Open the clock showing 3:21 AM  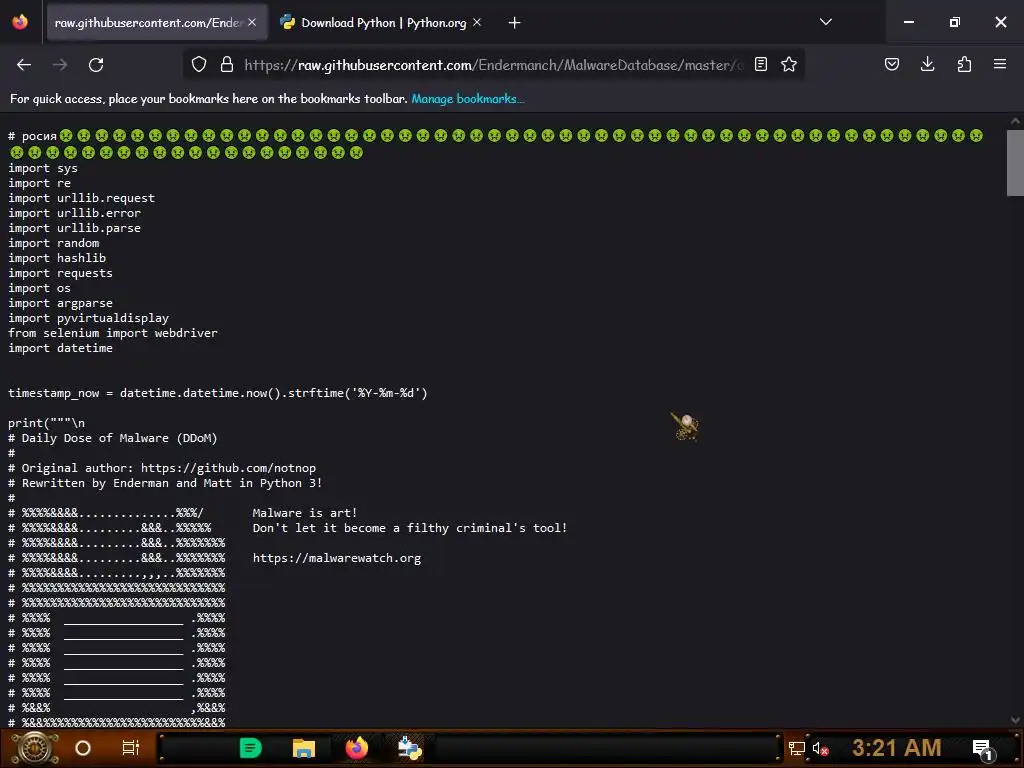pyautogui.click(x=897, y=747)
